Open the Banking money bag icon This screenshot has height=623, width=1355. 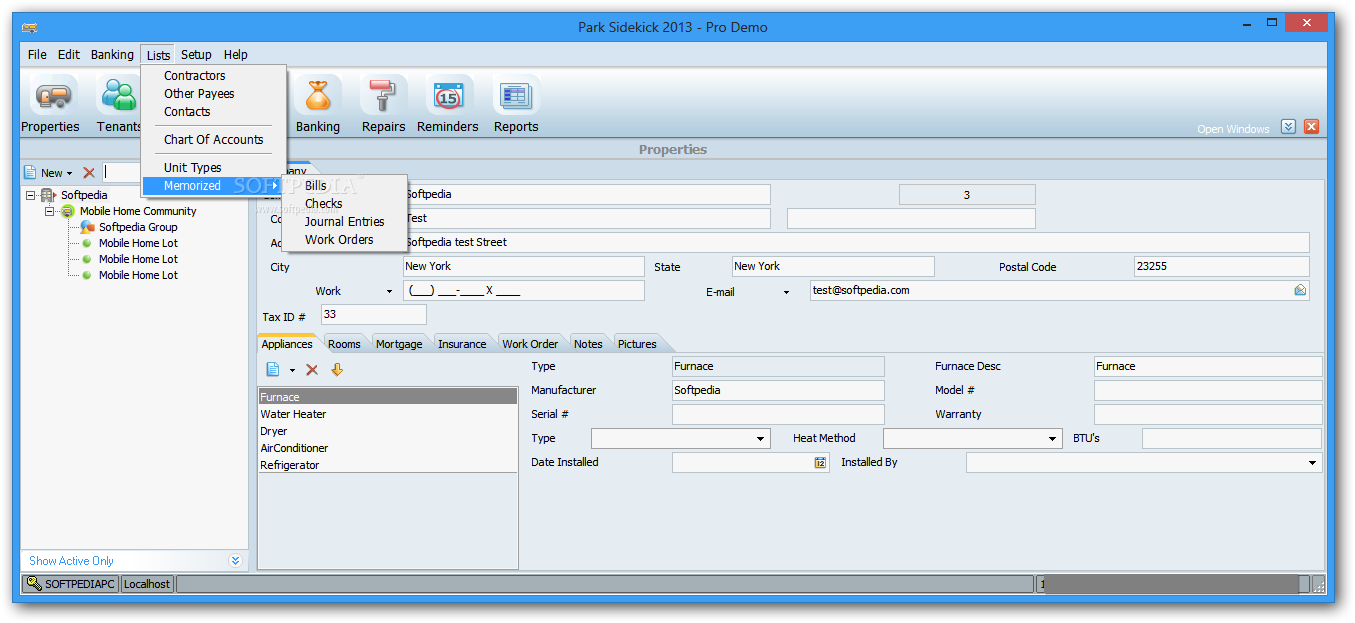point(318,97)
